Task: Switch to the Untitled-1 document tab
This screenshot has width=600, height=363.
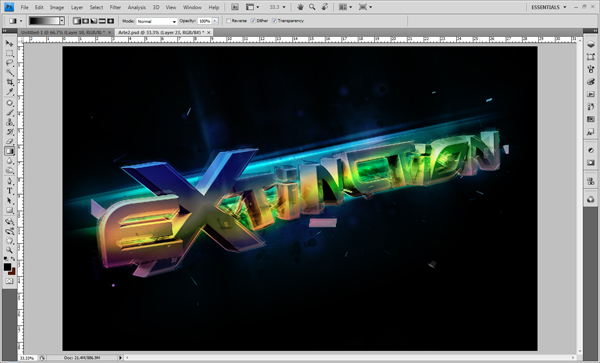Action: pos(64,33)
